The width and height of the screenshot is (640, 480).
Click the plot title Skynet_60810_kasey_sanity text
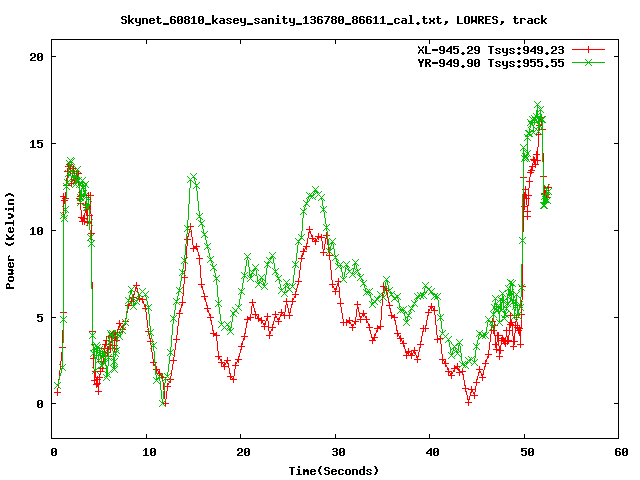[x=333, y=20]
